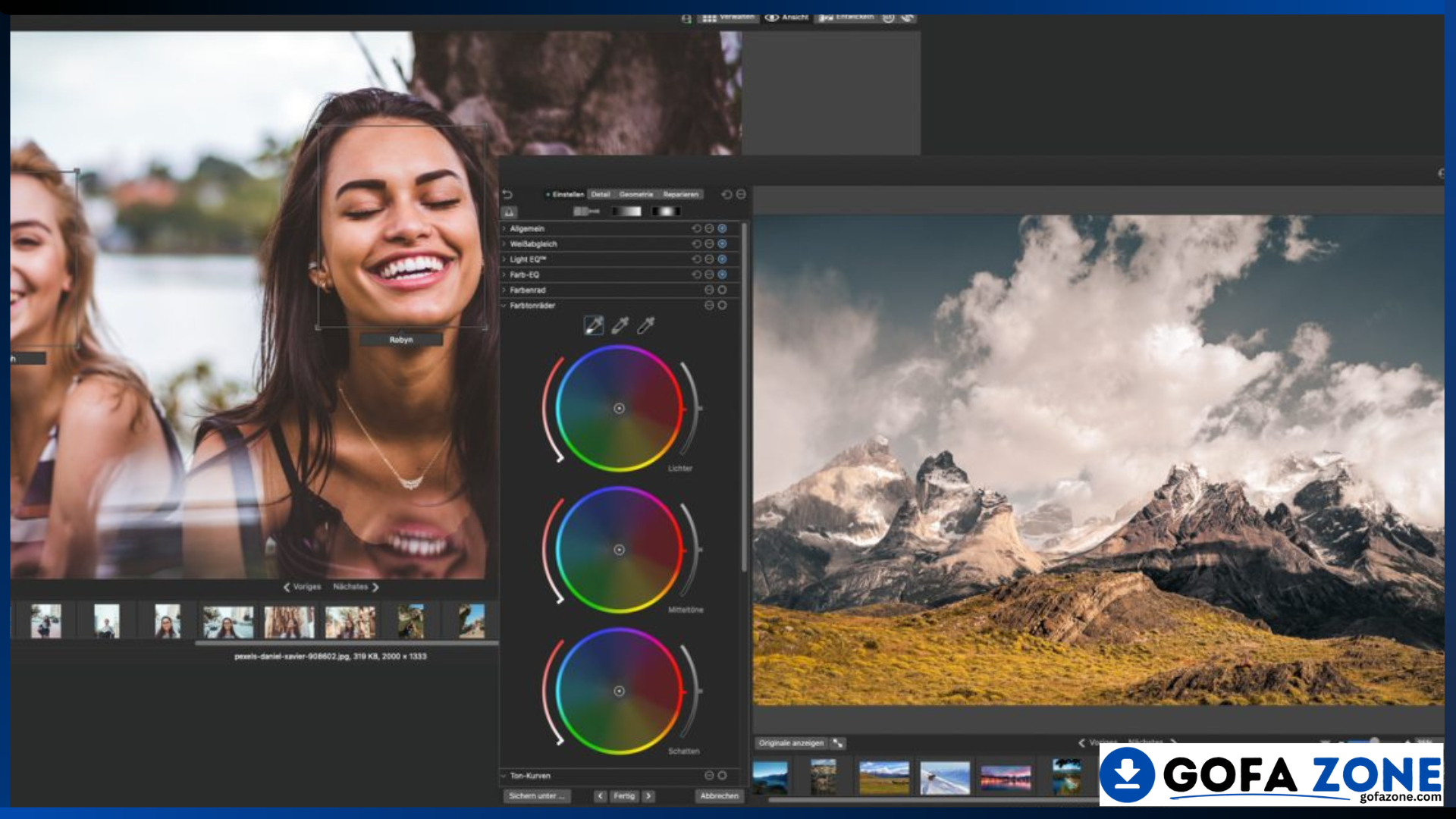
Task: Click the undo arrow in the develop panel
Action: [x=507, y=195]
